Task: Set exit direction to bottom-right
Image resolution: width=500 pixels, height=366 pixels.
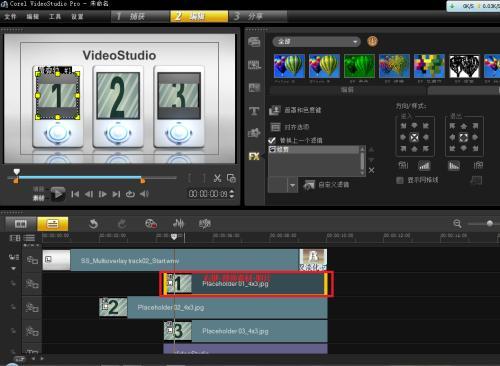Action: click(x=475, y=148)
